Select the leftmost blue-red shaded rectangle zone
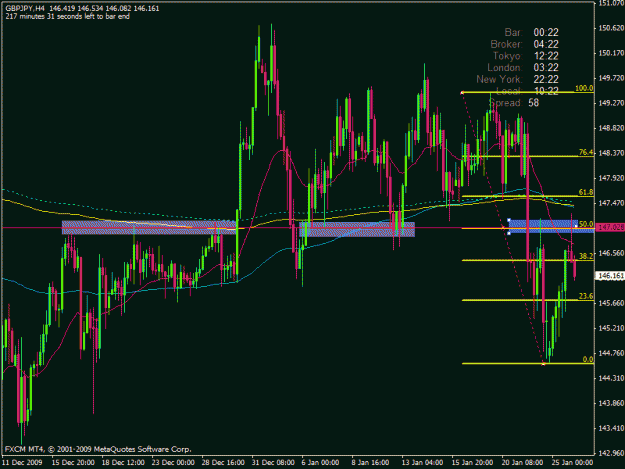The image size is (625, 469). [149, 228]
